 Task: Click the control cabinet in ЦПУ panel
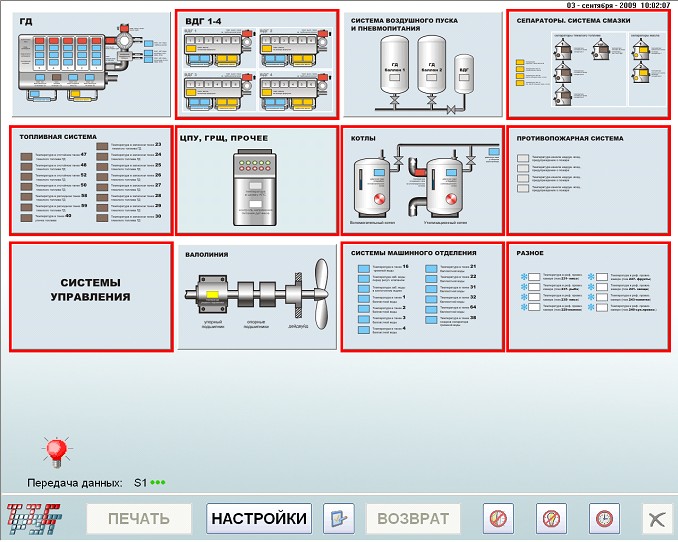point(255,188)
